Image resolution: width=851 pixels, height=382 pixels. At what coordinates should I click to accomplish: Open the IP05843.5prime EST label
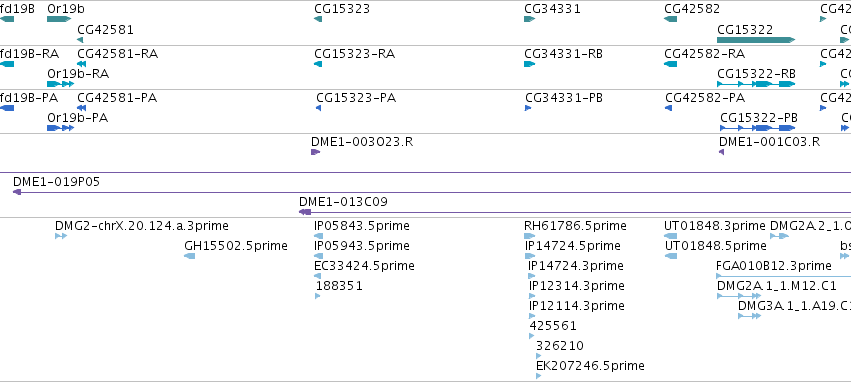362,226
